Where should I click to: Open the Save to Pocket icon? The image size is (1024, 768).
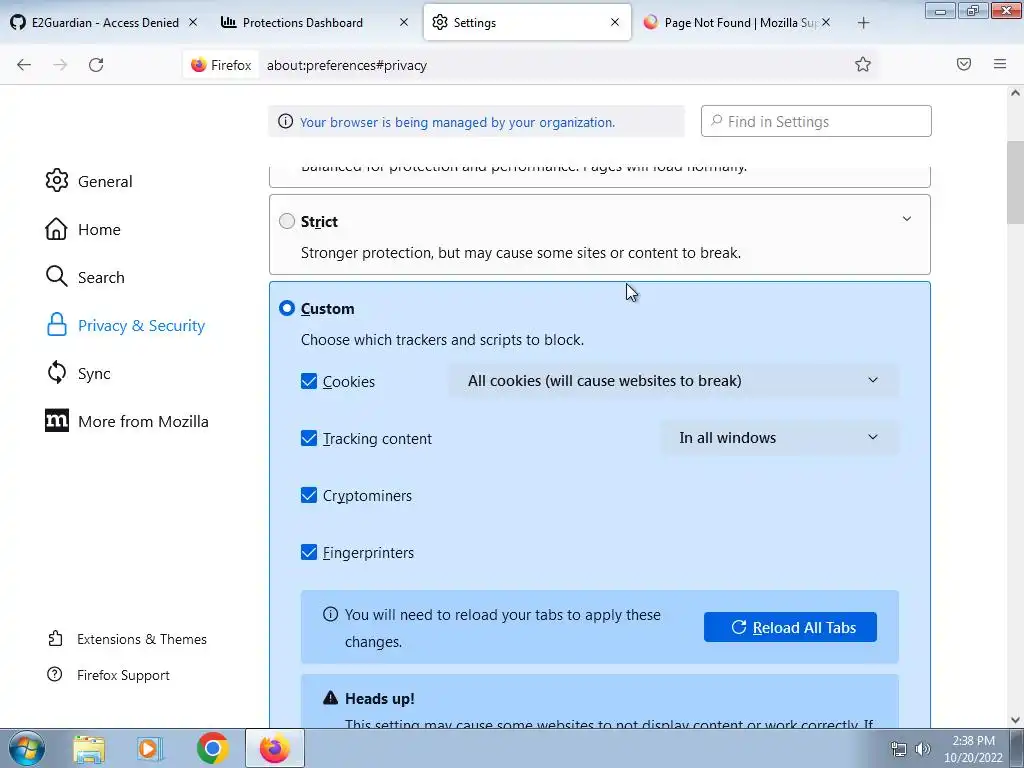click(x=964, y=64)
